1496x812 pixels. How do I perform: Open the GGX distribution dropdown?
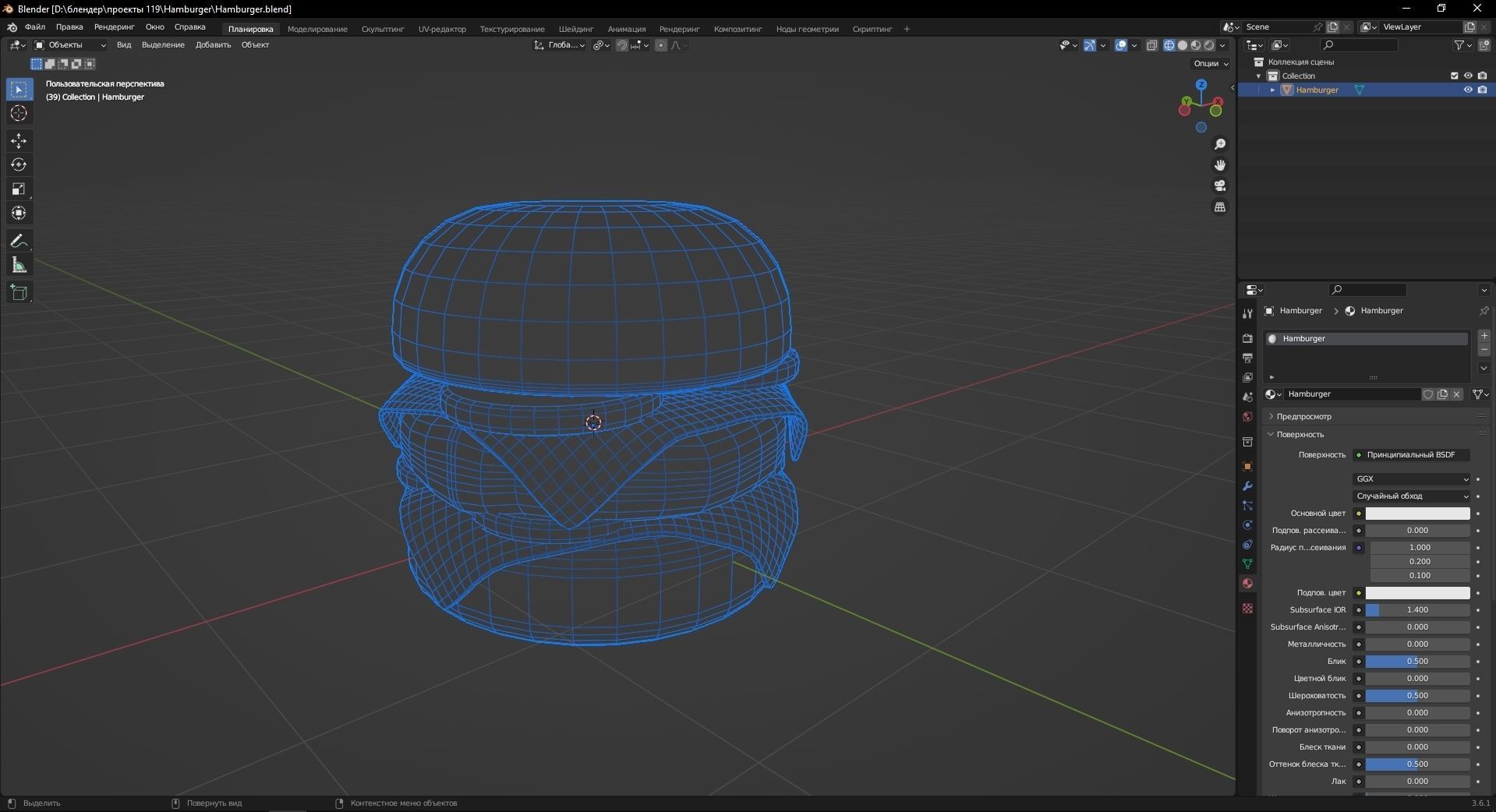click(x=1412, y=479)
